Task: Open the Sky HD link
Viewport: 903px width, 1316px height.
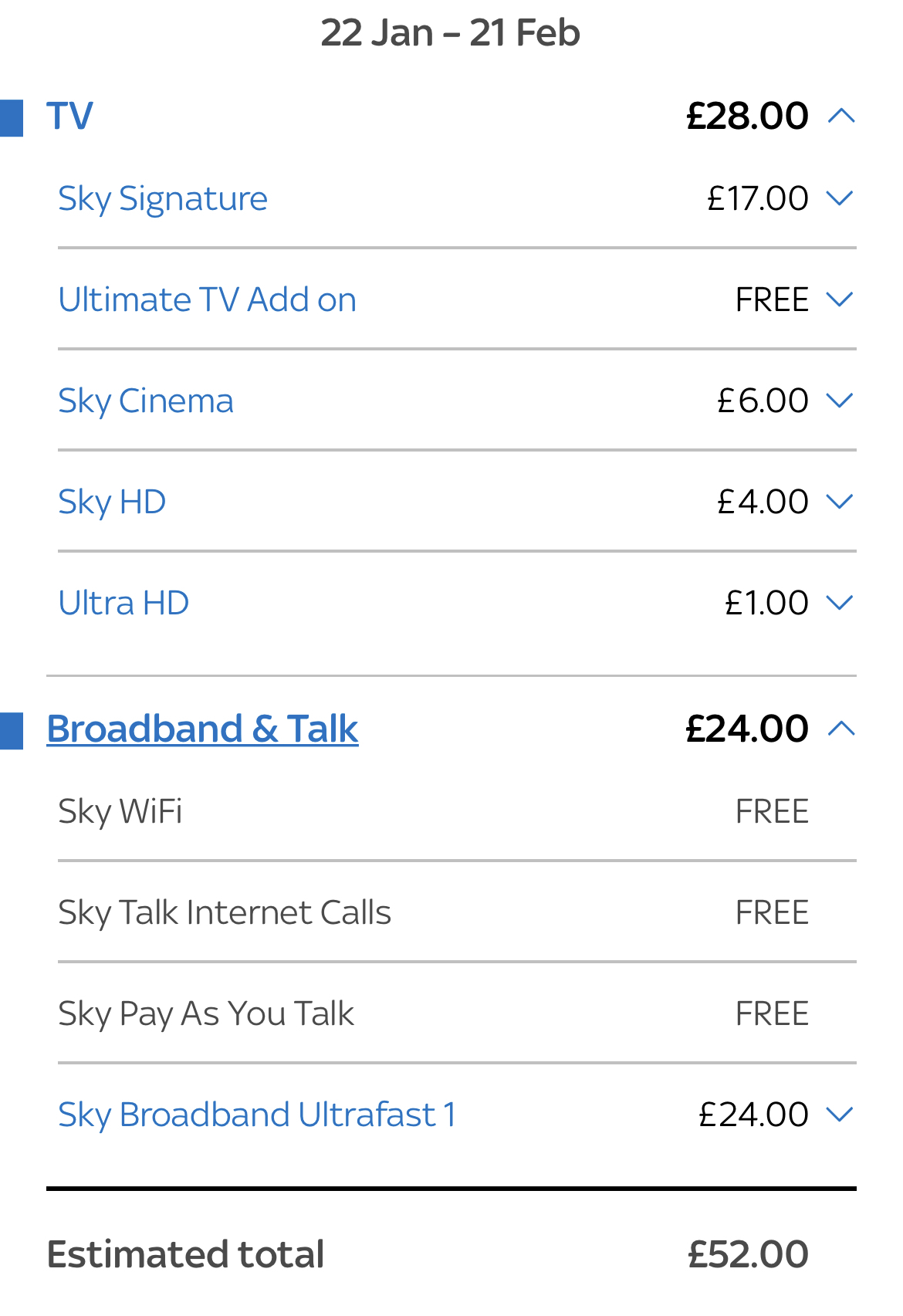Action: (x=112, y=502)
